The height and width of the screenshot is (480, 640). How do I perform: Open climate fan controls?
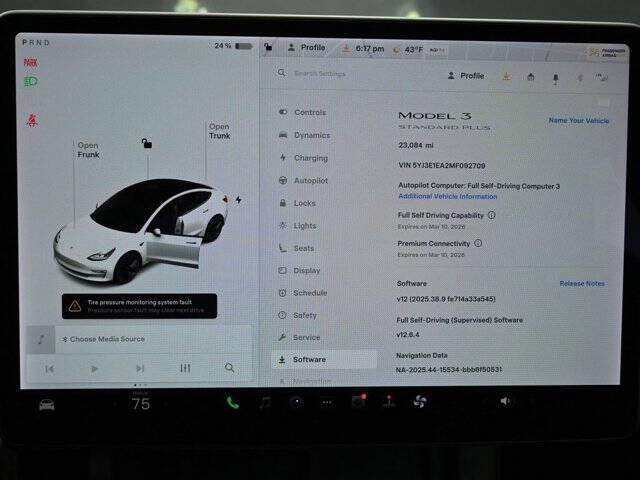point(420,402)
